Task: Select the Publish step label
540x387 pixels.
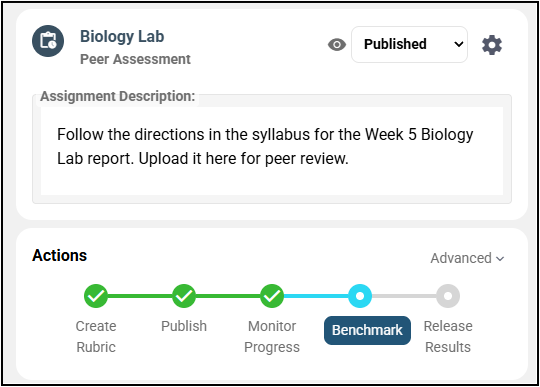Action: coord(184,326)
